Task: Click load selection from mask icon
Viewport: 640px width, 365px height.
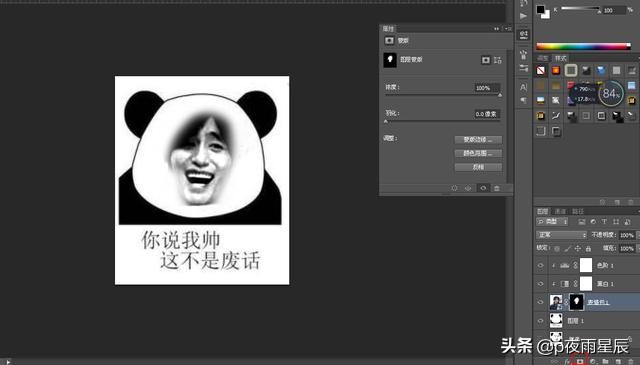Action: [454, 188]
